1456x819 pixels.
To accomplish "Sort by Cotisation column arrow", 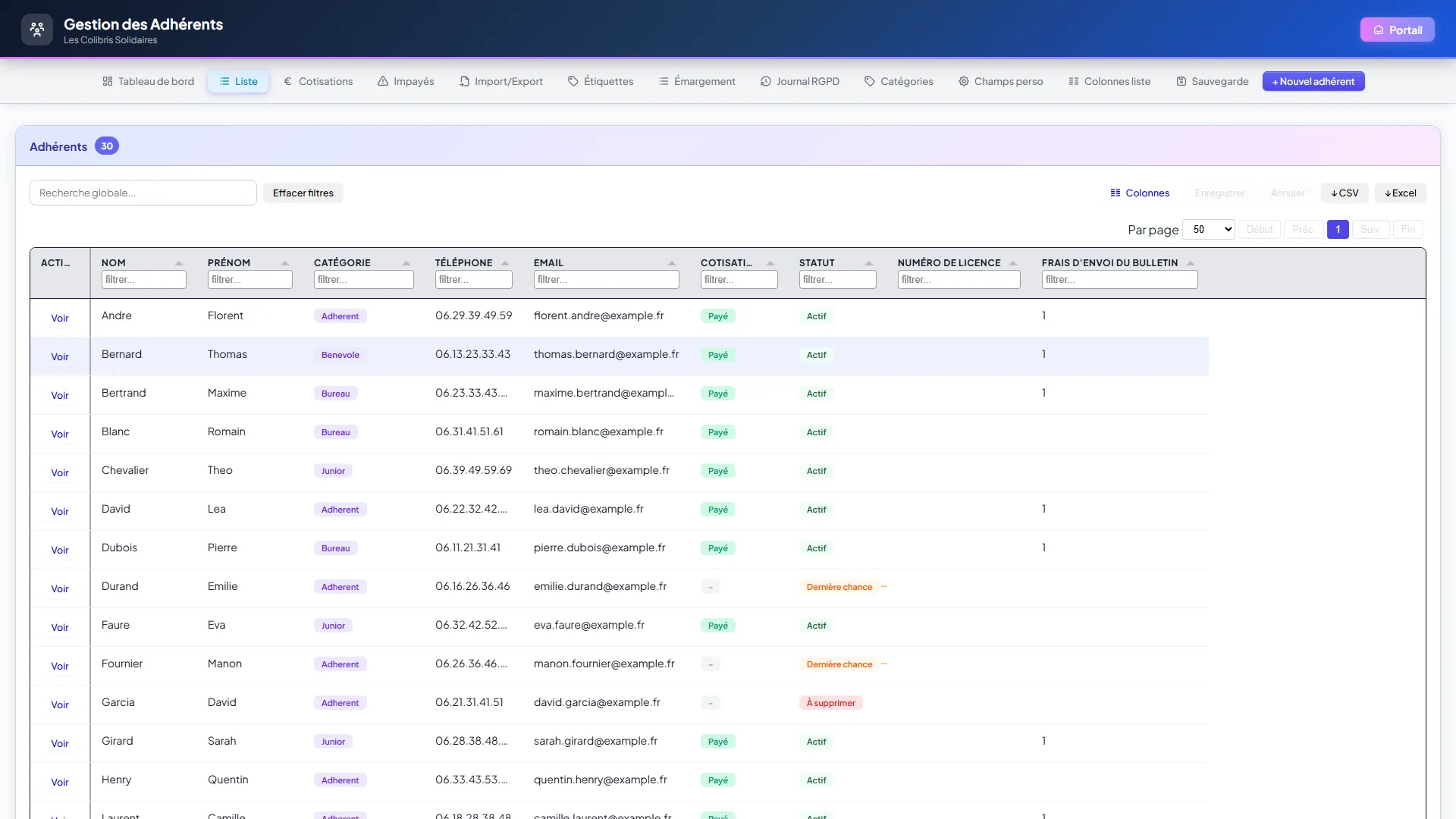I will (x=770, y=263).
